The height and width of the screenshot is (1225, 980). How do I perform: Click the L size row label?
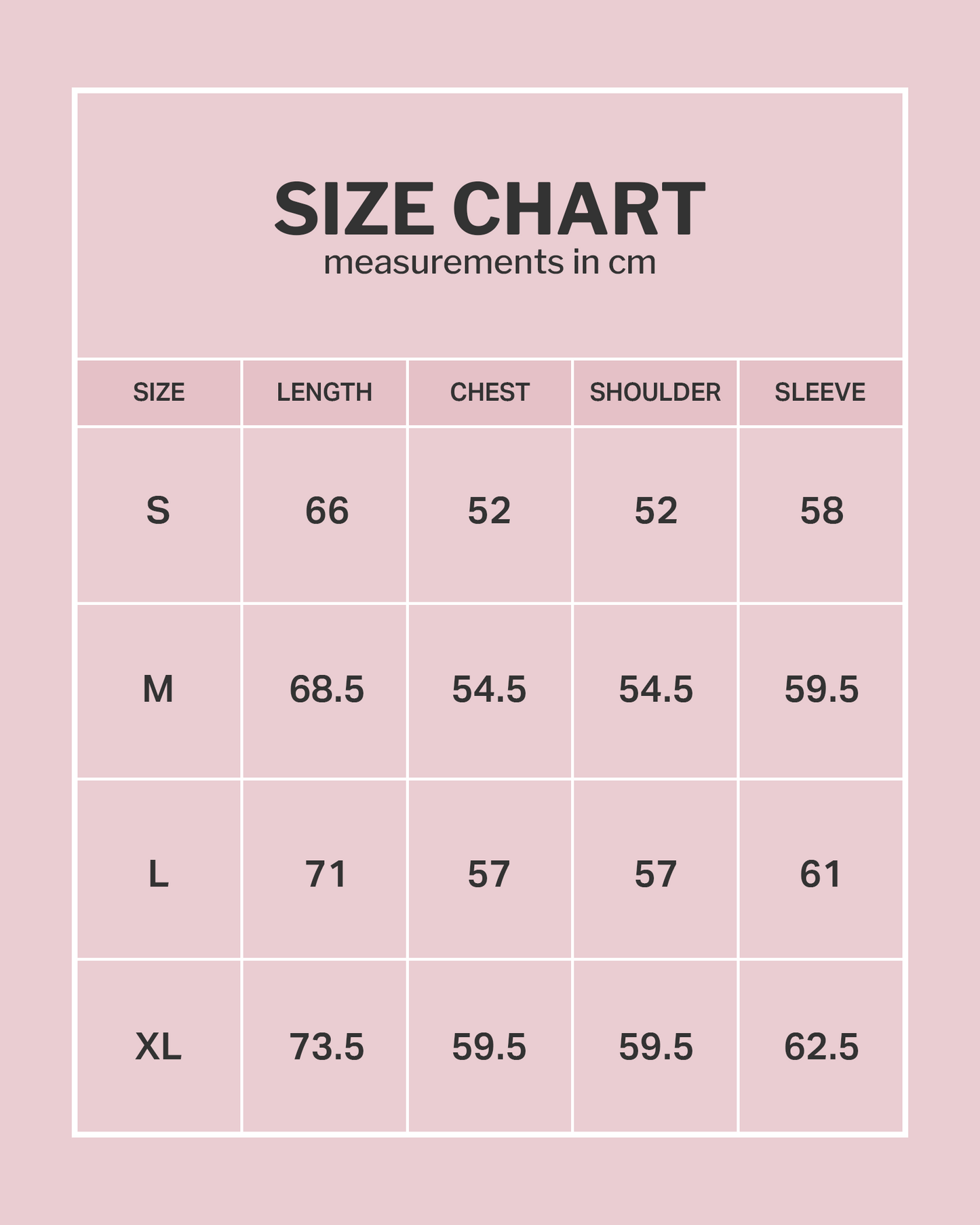[158, 874]
